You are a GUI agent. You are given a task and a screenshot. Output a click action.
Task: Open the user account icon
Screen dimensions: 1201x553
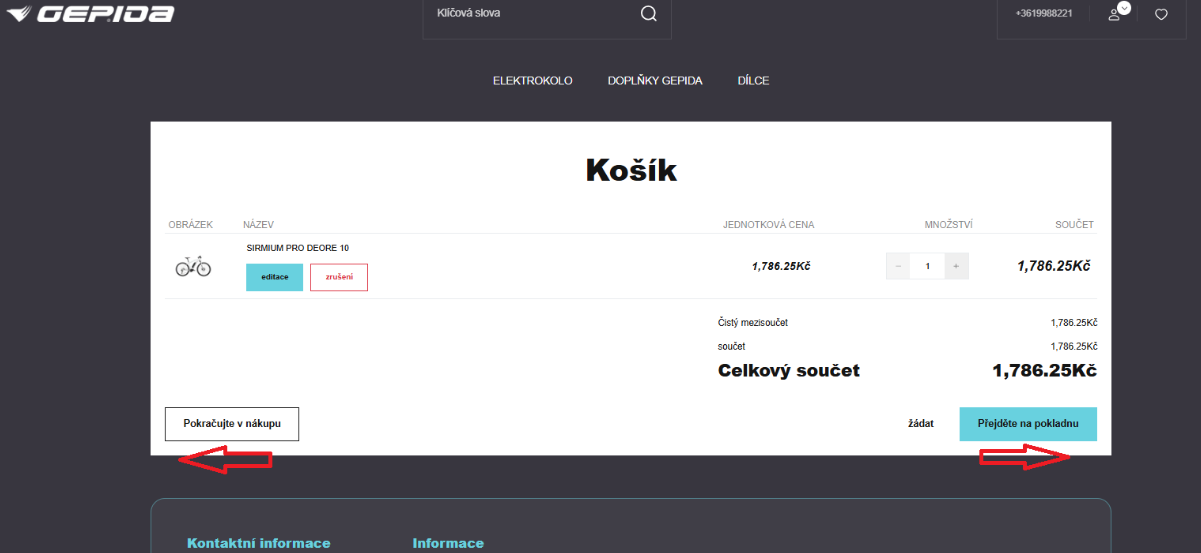1114,14
